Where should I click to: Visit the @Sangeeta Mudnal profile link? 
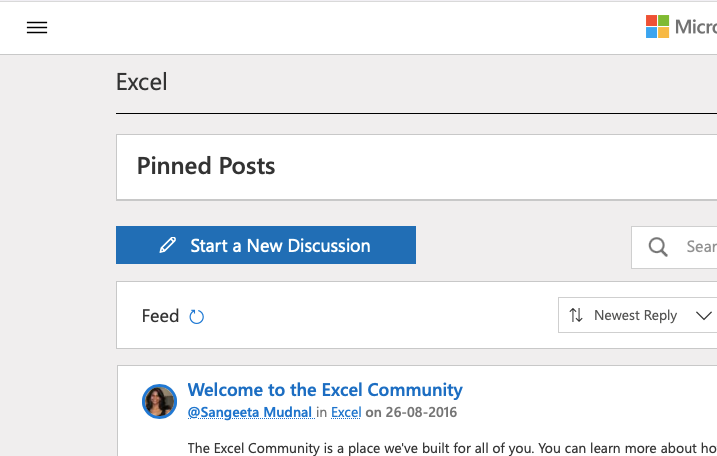pos(250,412)
